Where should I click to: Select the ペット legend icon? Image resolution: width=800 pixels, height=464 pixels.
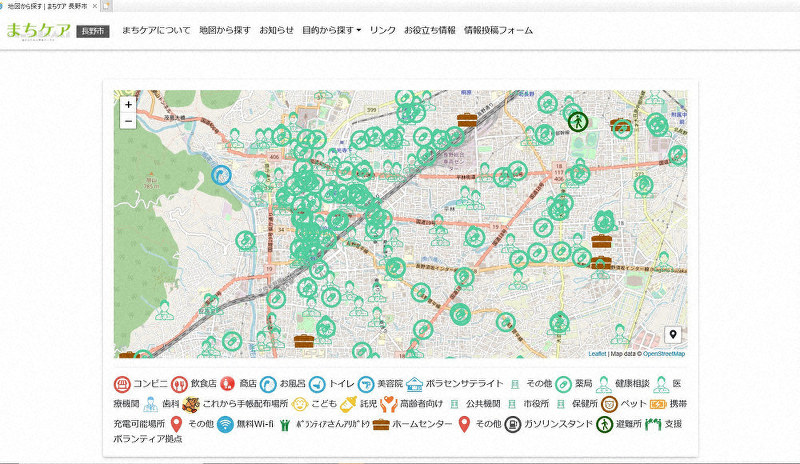[608, 404]
